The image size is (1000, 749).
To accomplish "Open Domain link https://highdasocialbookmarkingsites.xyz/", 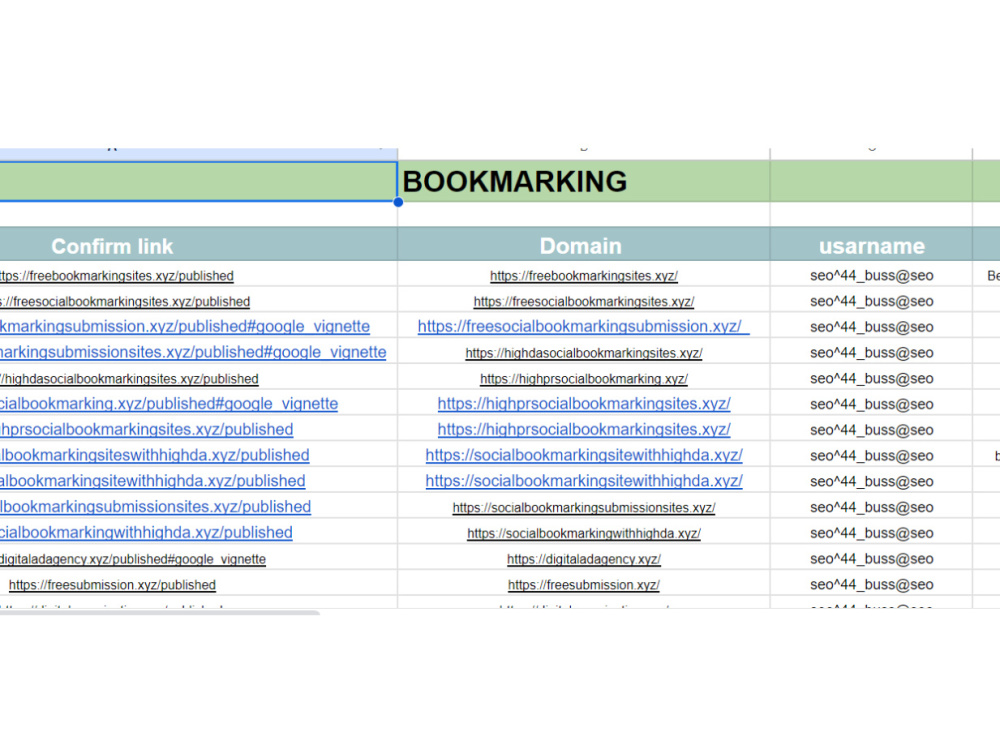I will pos(584,353).
